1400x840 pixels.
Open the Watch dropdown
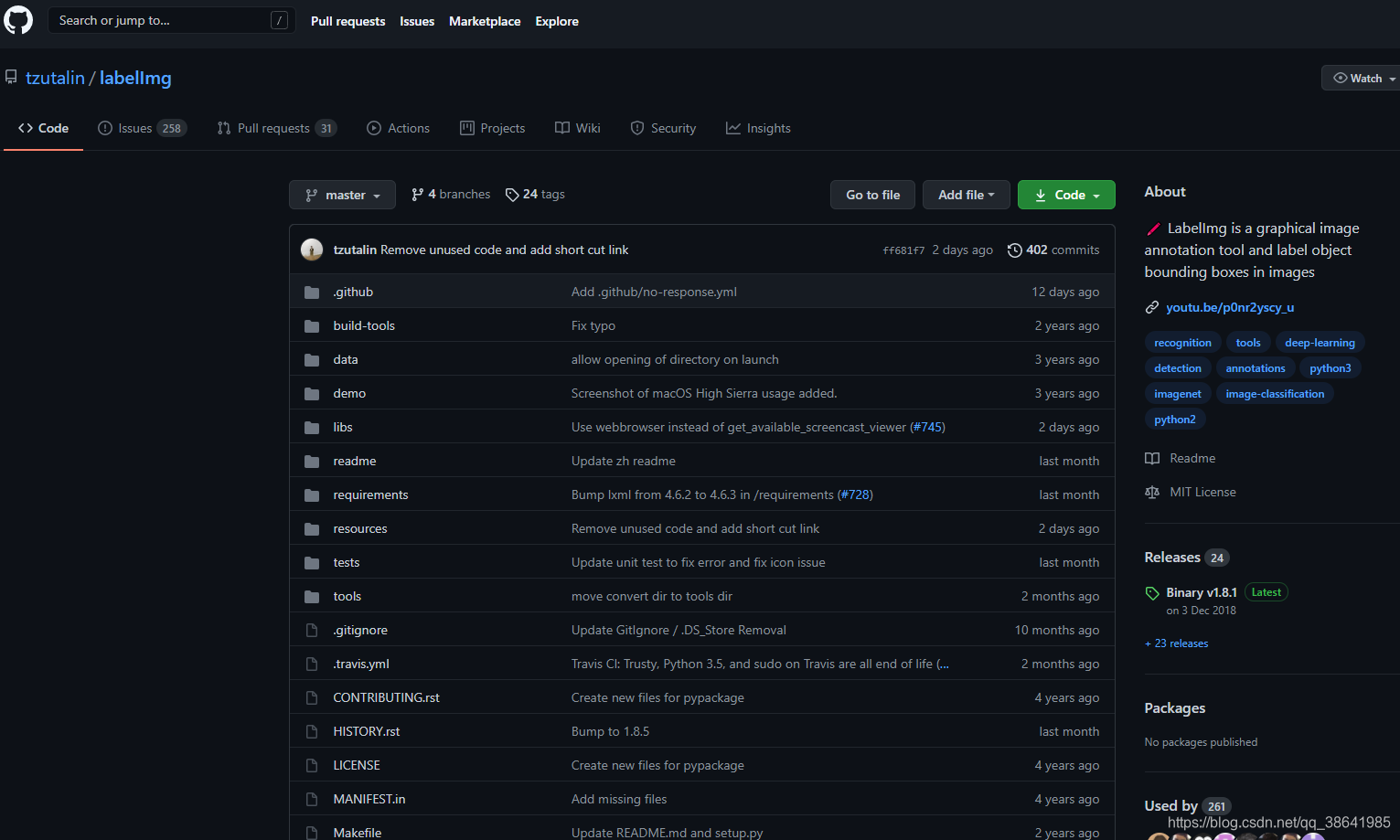(1363, 79)
